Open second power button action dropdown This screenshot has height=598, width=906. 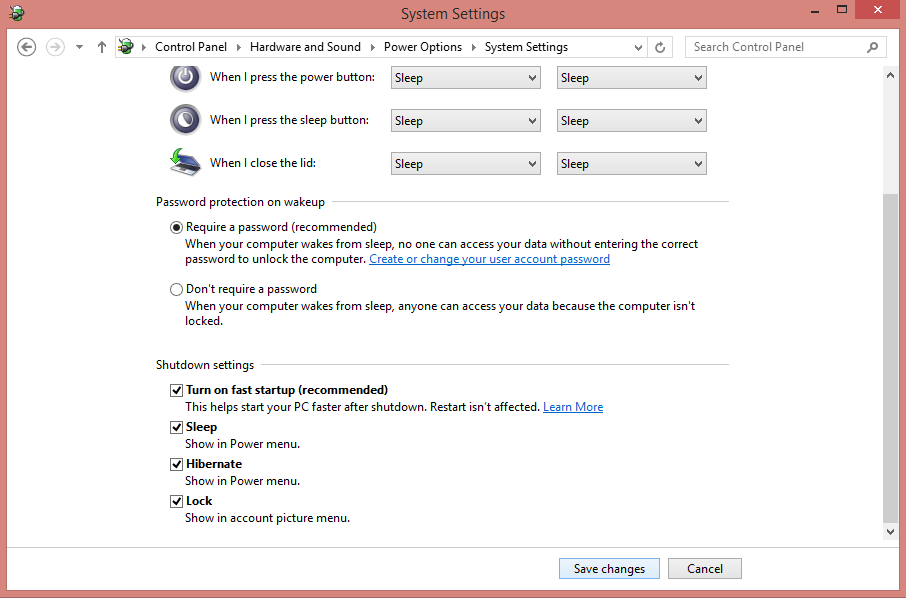pyautogui.click(x=632, y=78)
